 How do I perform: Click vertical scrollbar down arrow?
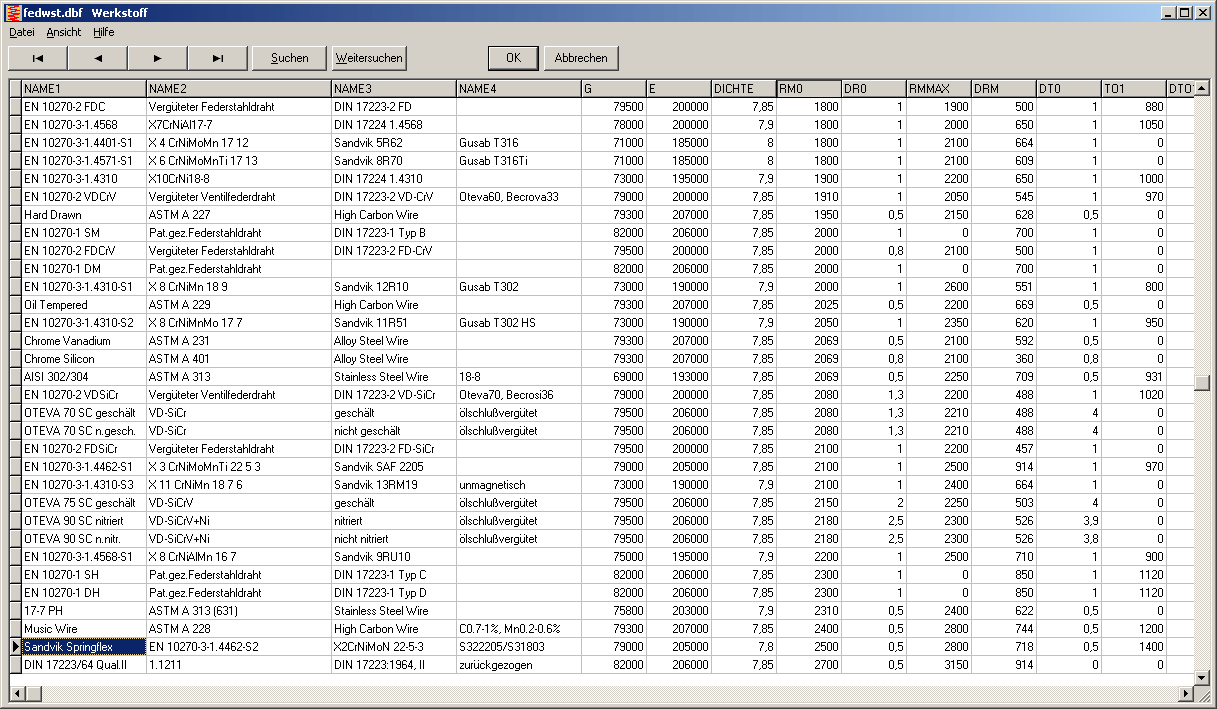(1202, 677)
